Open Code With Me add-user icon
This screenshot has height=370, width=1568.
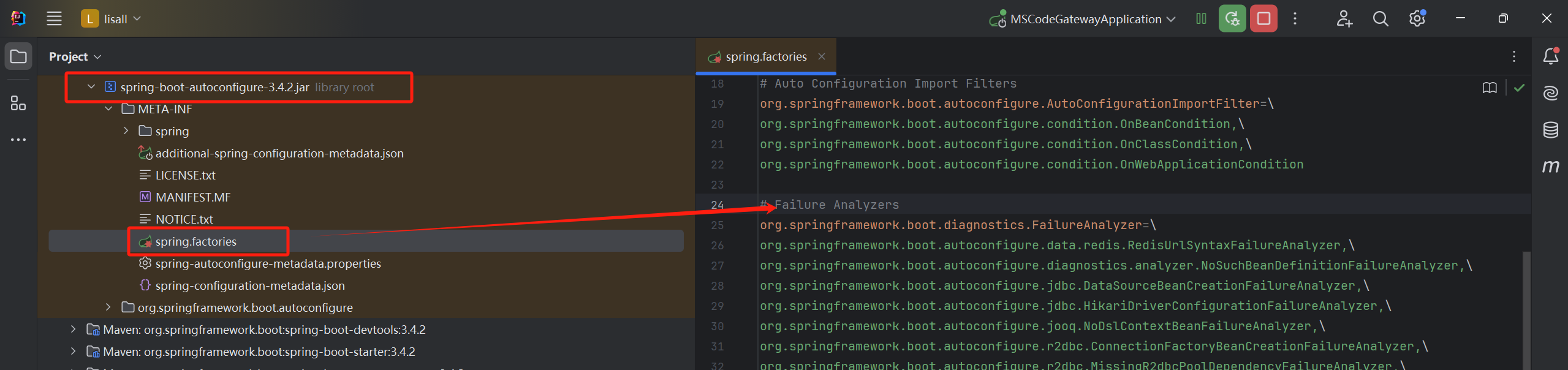(x=1344, y=19)
